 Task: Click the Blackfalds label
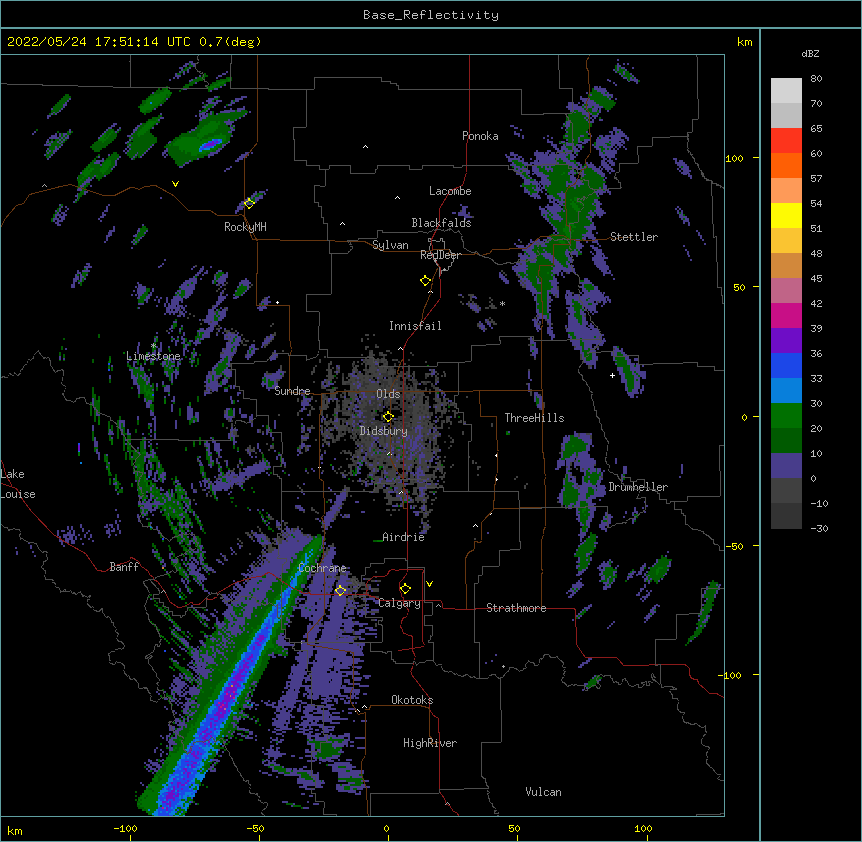(x=441, y=223)
